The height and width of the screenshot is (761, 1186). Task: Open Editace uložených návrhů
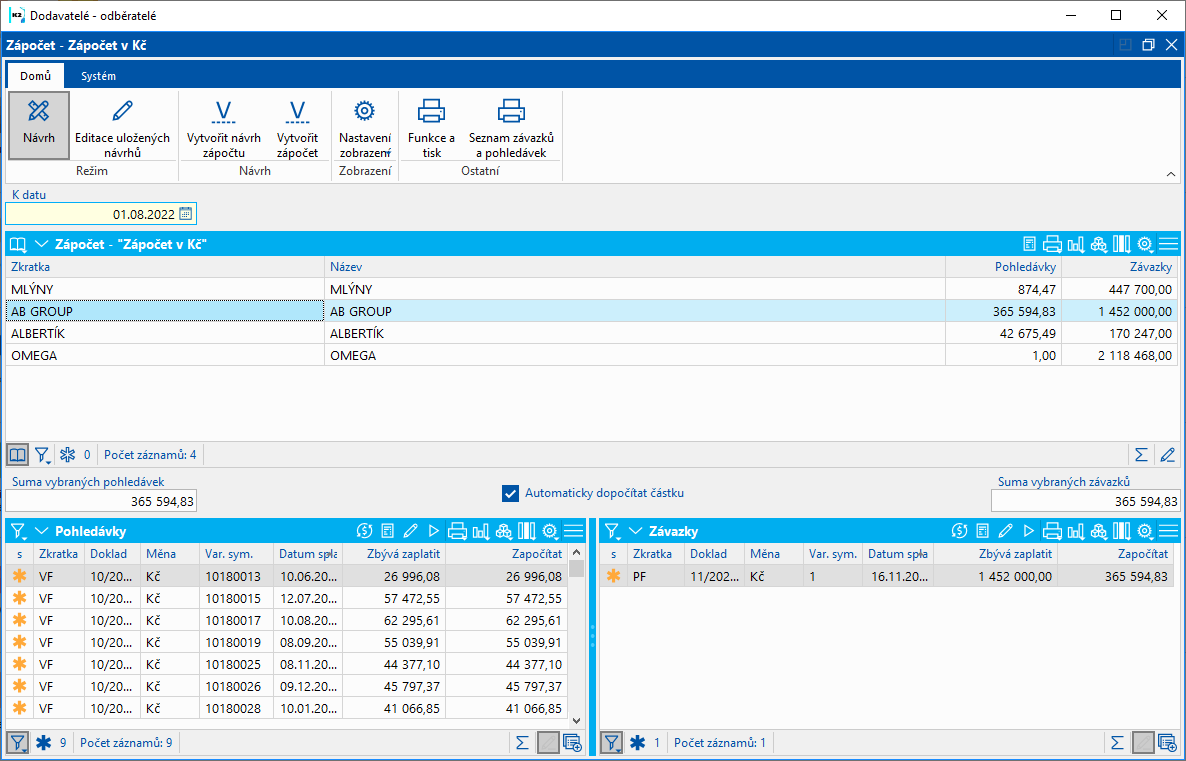point(122,124)
